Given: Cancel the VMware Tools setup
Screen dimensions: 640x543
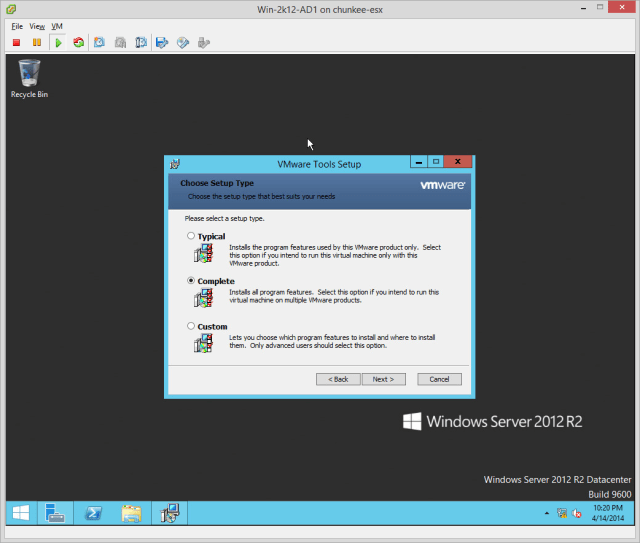Looking at the screenshot, I should [x=439, y=379].
